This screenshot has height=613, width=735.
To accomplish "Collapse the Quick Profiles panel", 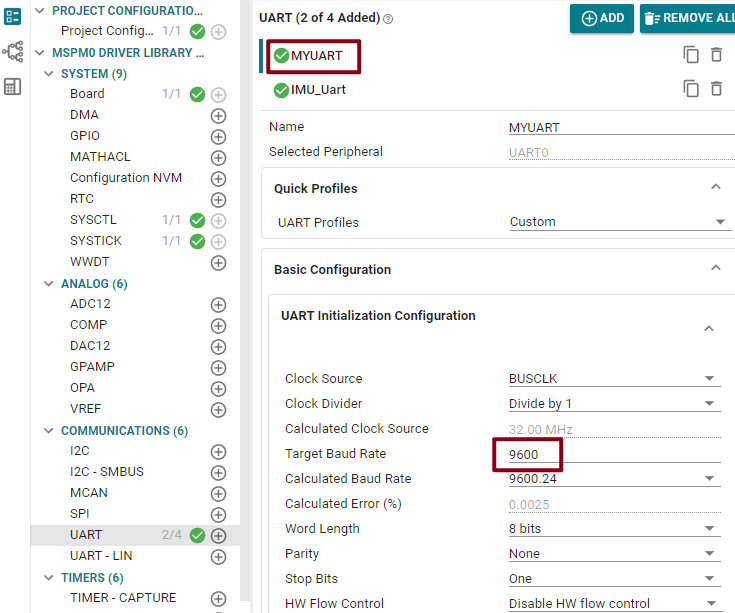I will click(x=716, y=187).
